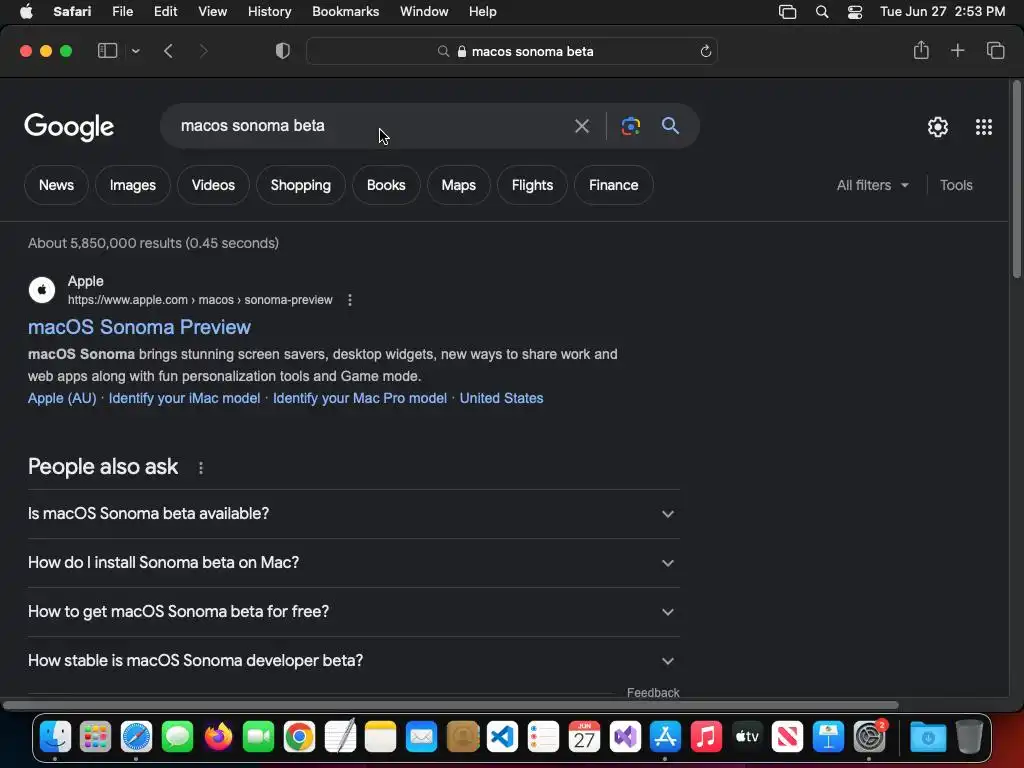Open System Settings from the Dock

pyautogui.click(x=869, y=737)
